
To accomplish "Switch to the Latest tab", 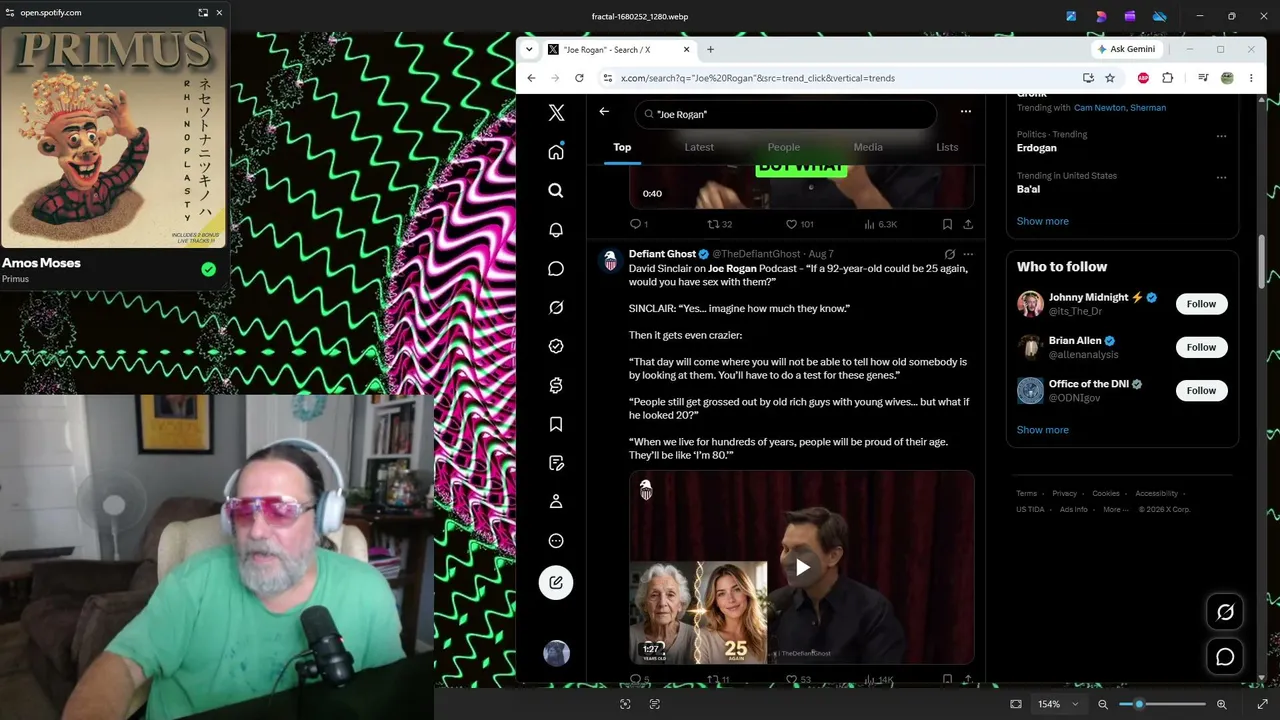I will (699, 147).
